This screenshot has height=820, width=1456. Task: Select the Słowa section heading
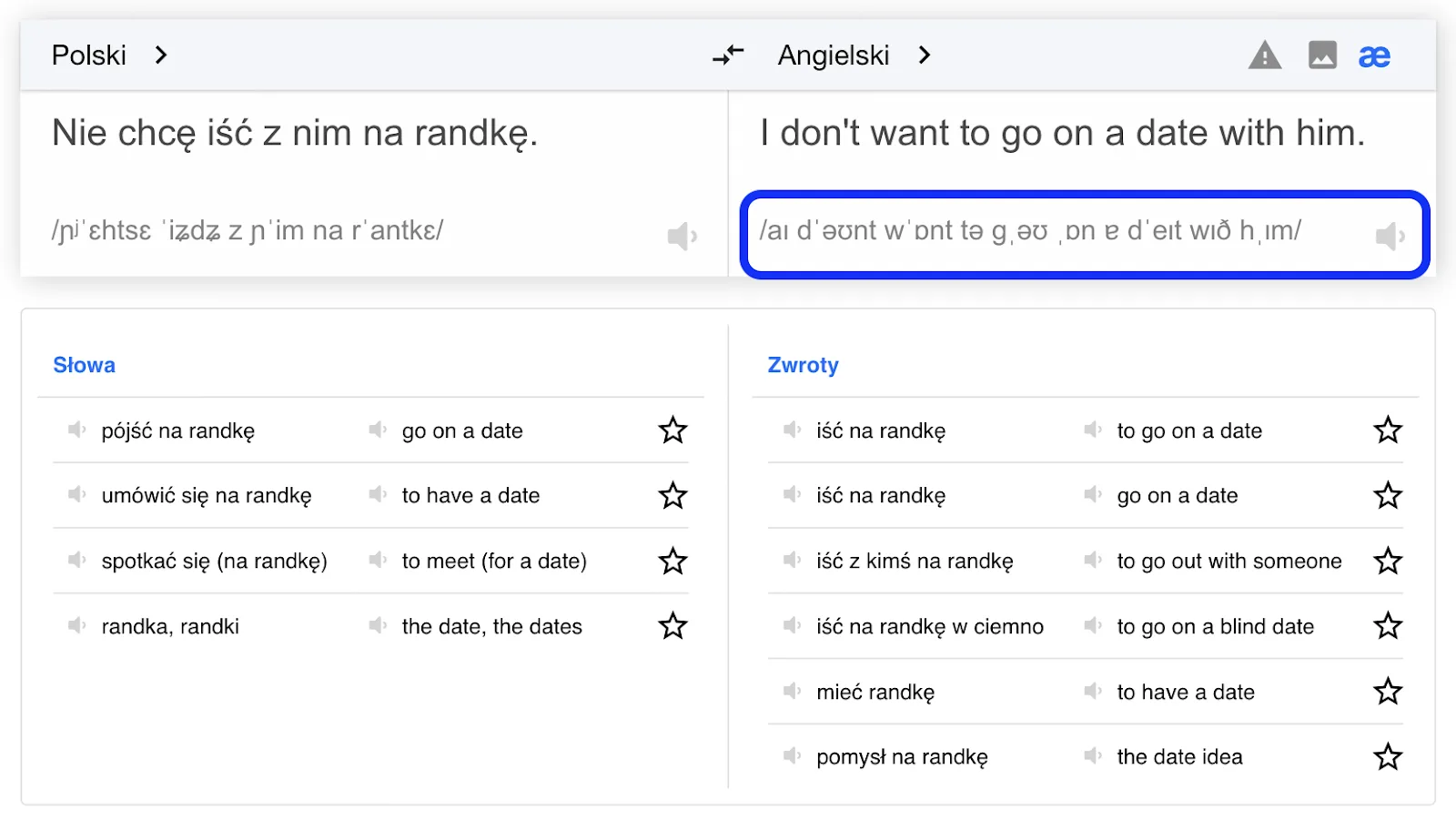coord(84,365)
